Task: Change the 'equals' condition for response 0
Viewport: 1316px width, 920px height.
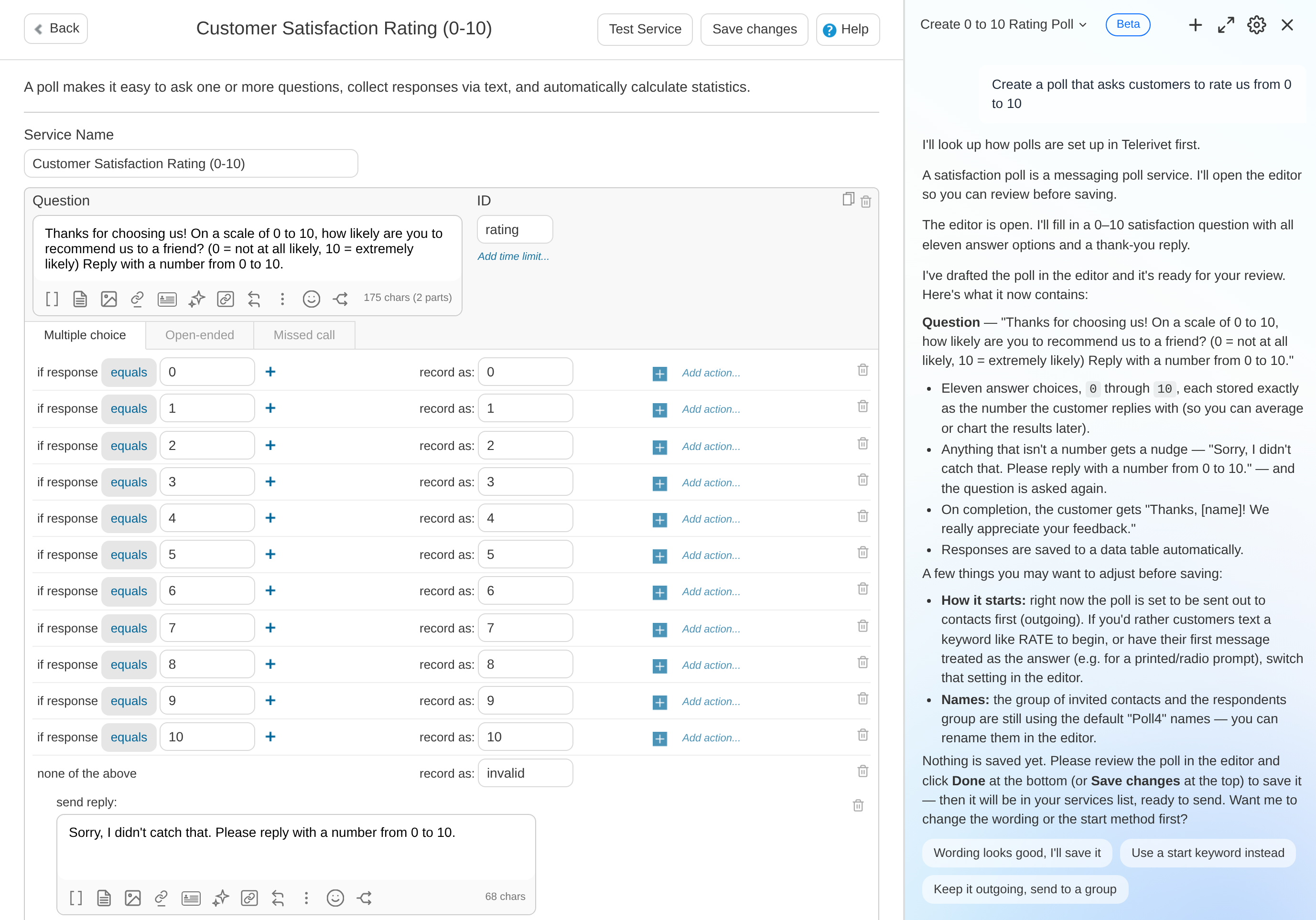Action: pyautogui.click(x=129, y=373)
